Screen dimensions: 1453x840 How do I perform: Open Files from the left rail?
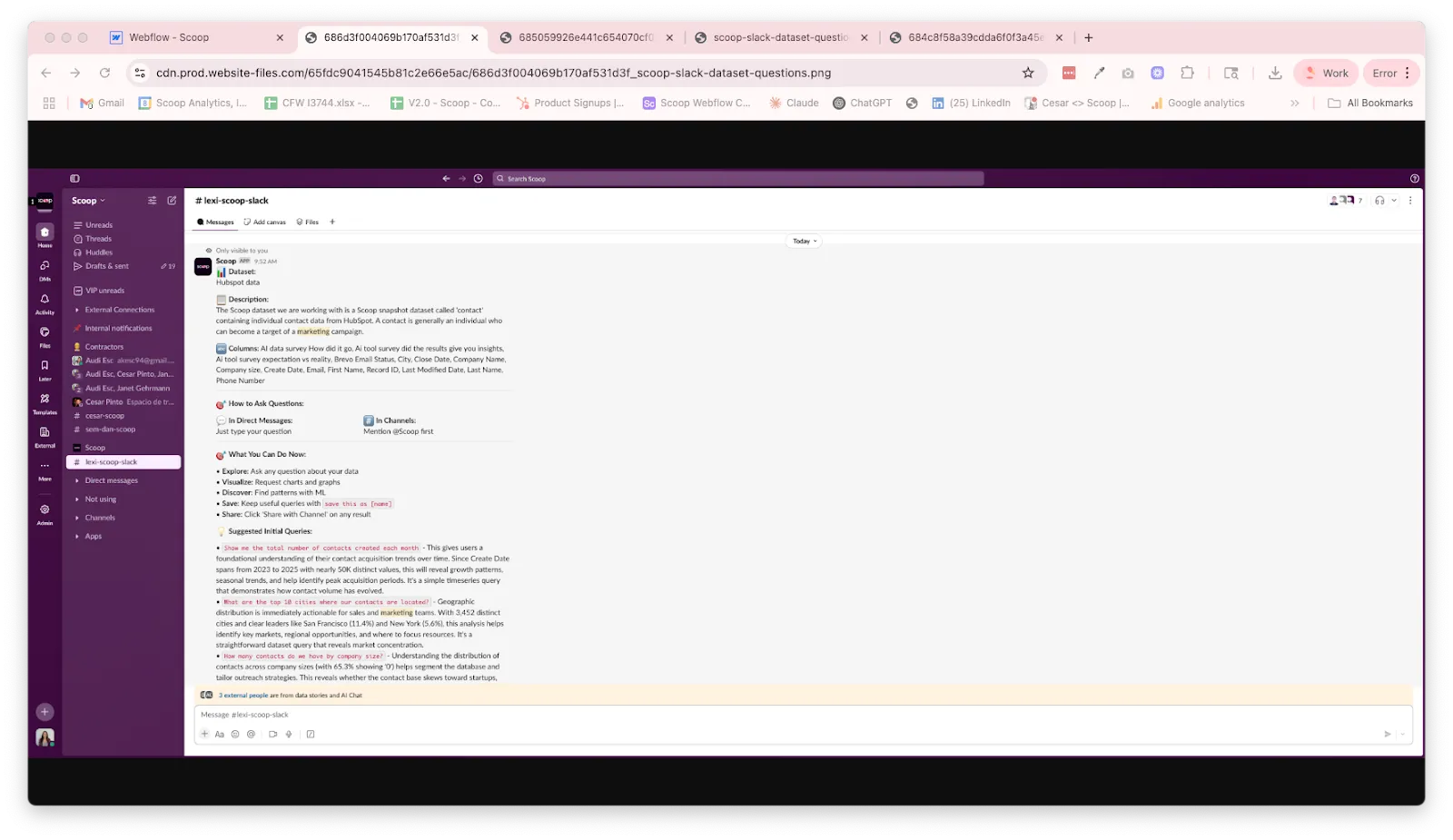[x=44, y=332]
